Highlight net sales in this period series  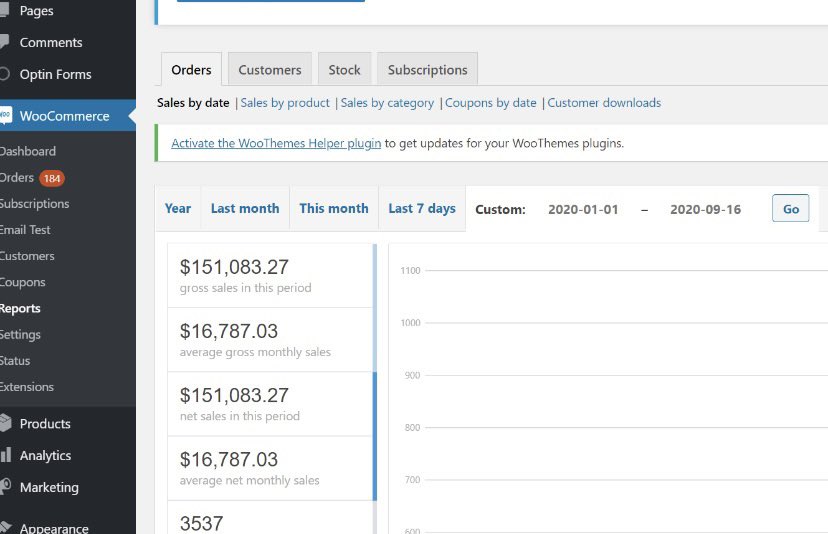point(272,404)
